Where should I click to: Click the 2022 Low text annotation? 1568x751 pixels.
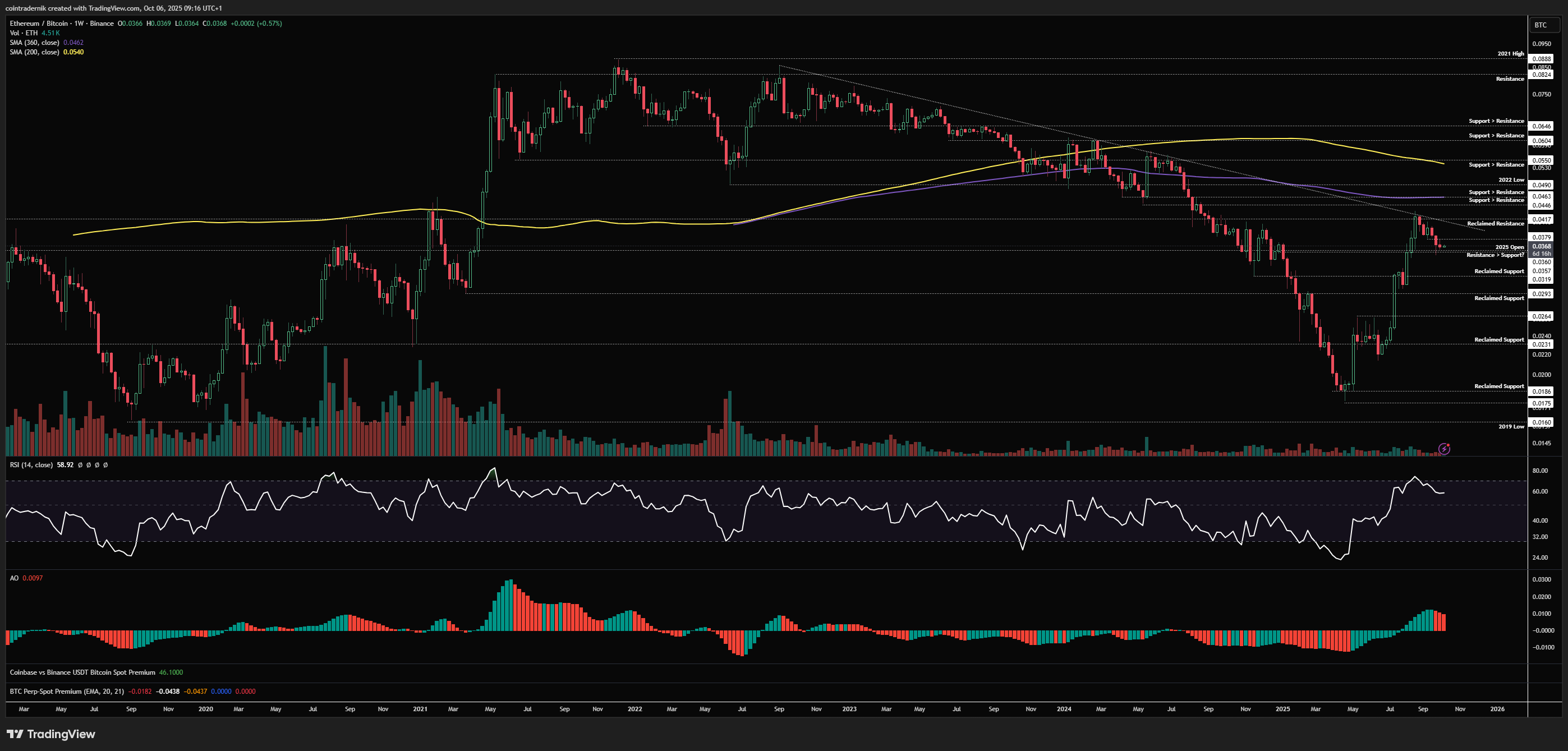tap(1511, 180)
